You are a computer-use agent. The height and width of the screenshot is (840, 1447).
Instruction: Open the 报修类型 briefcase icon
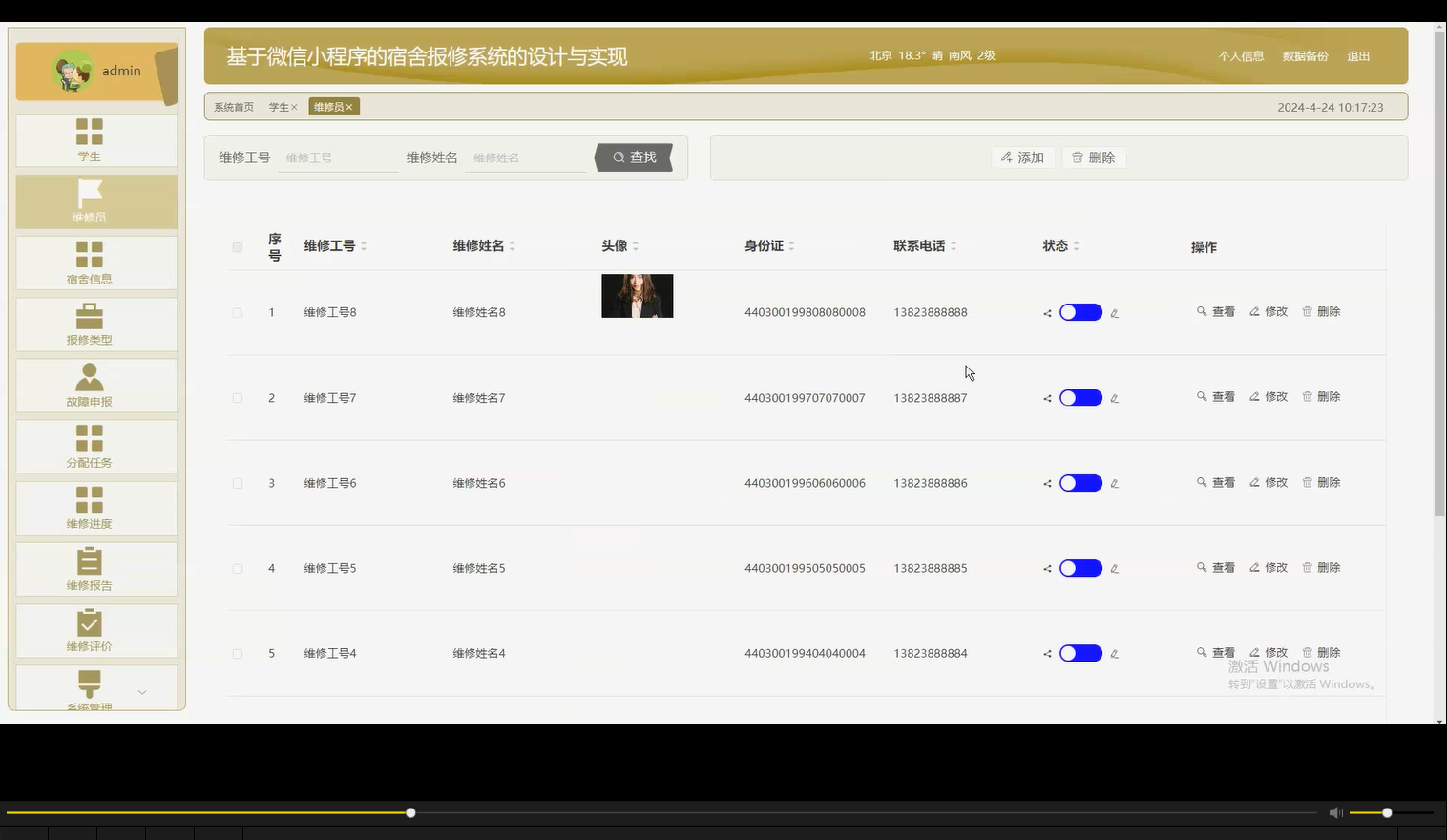click(x=90, y=315)
